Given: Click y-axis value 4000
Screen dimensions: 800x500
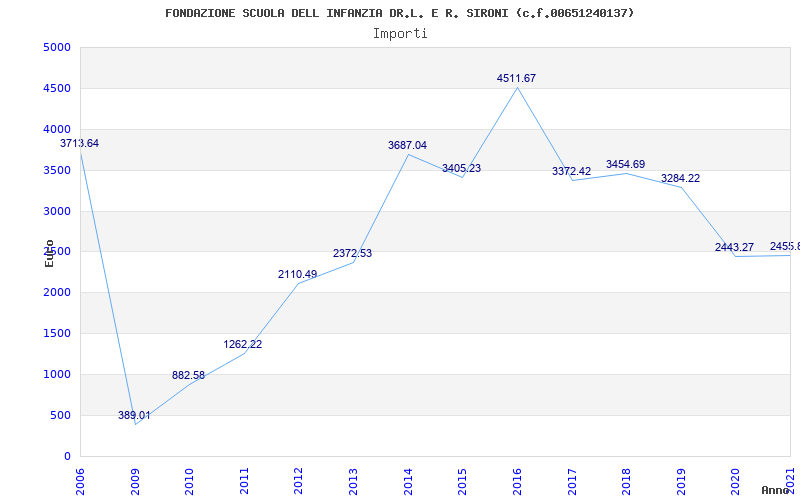Looking at the screenshot, I should click(x=57, y=130).
